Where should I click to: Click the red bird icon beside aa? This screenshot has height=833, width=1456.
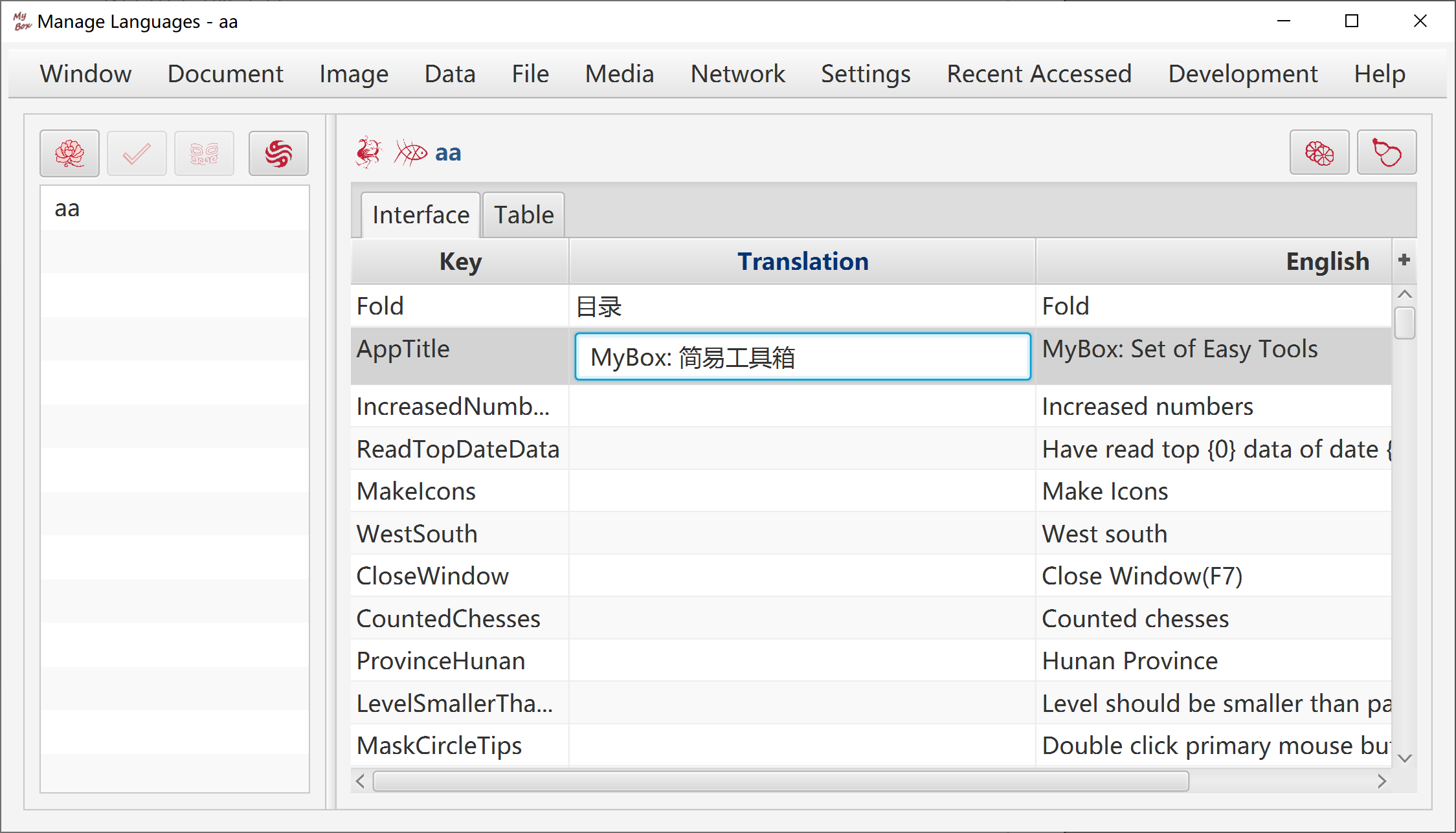coord(369,153)
